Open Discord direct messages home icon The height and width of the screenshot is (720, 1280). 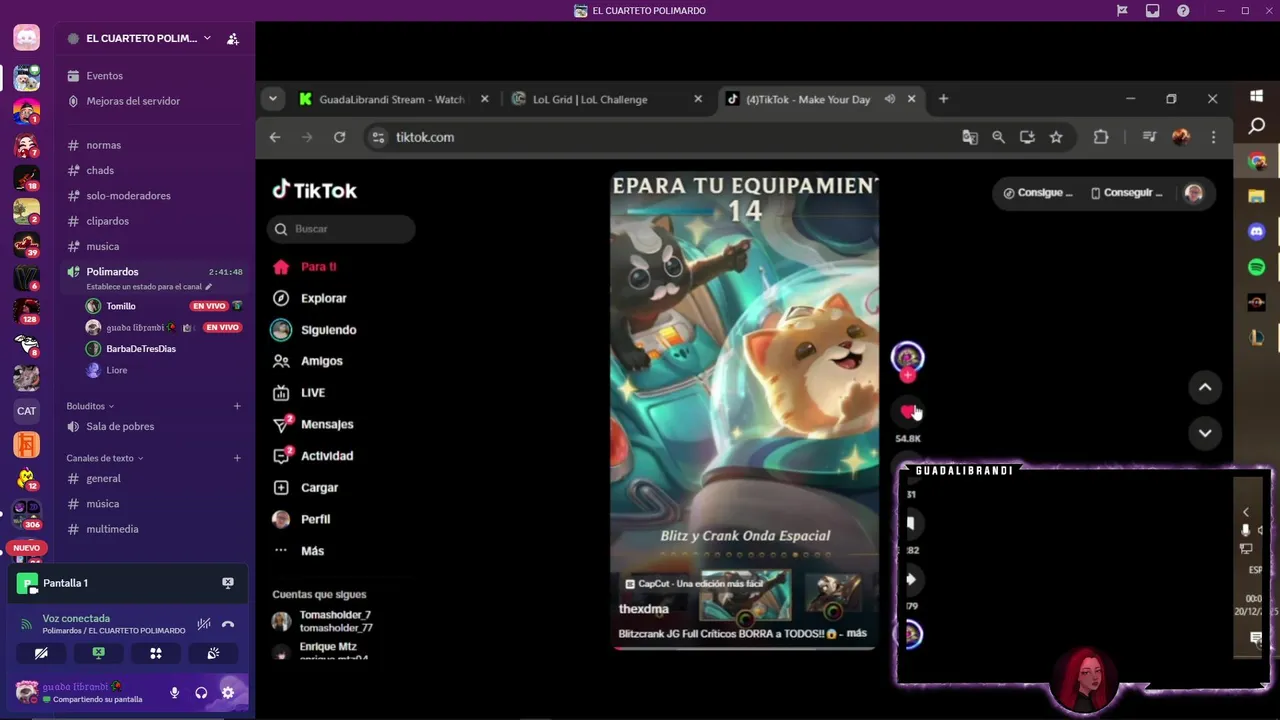tap(27, 38)
